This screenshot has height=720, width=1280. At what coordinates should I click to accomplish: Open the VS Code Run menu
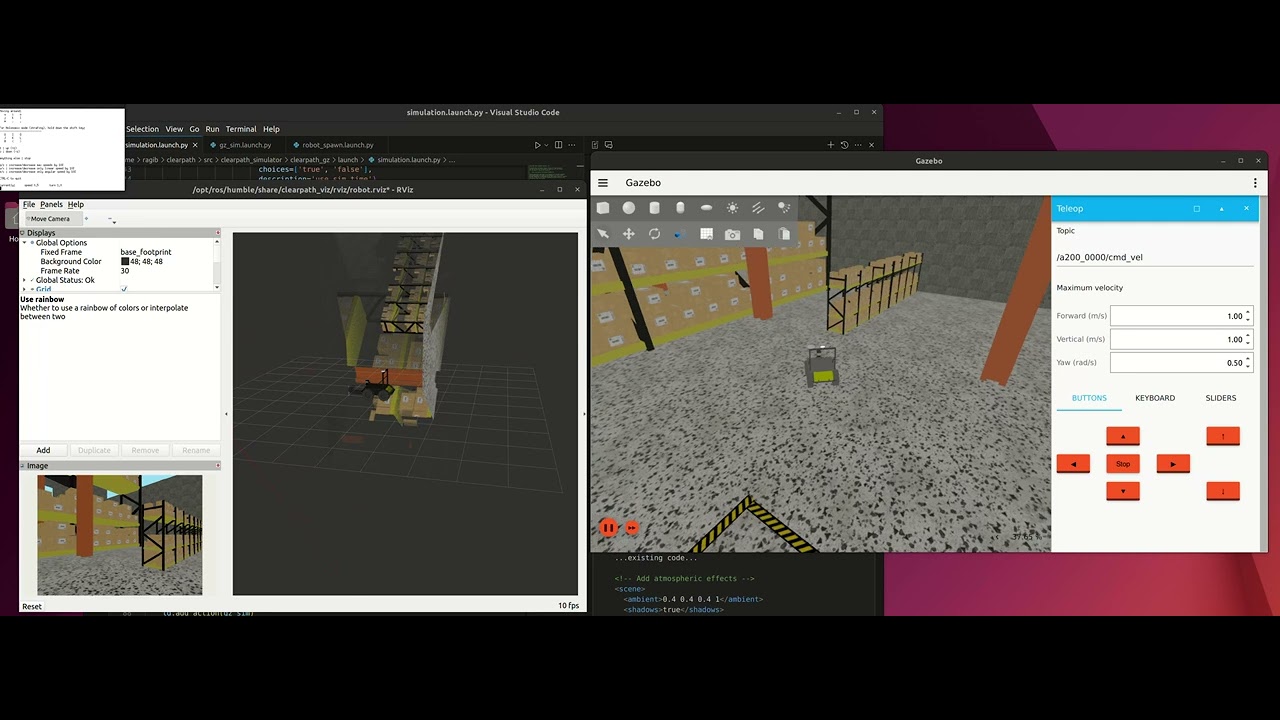point(212,129)
